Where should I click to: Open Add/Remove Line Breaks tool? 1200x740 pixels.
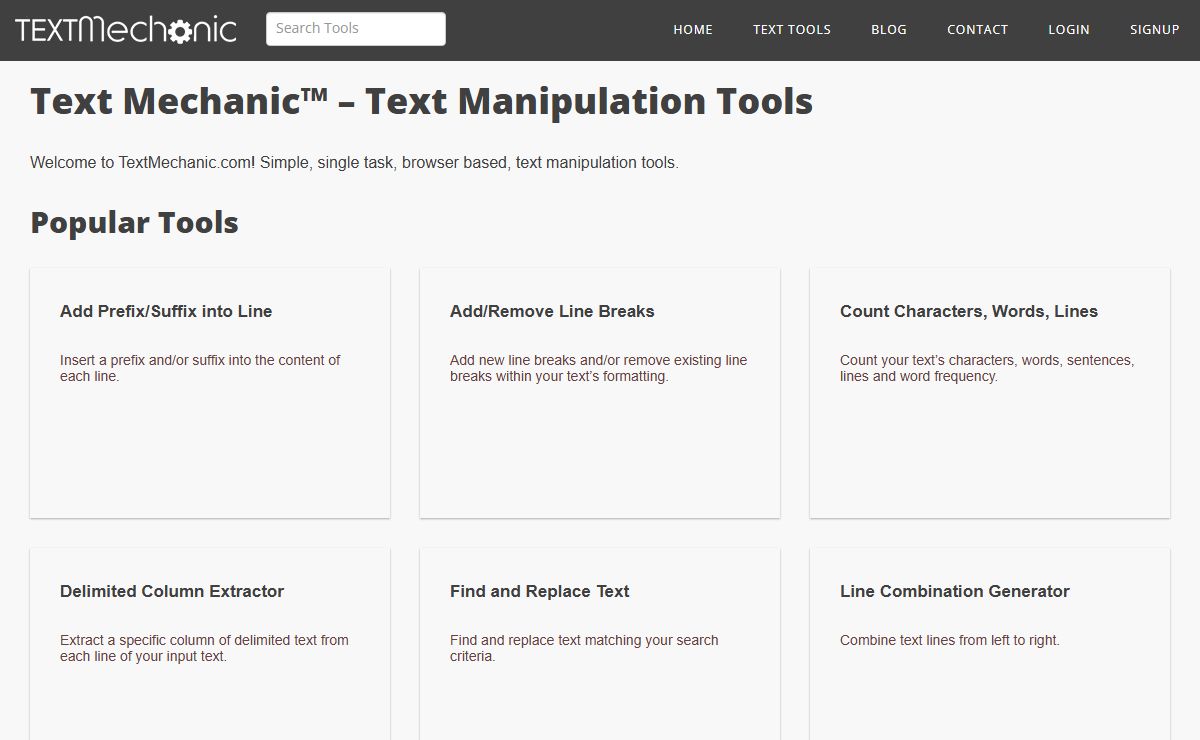coord(552,311)
